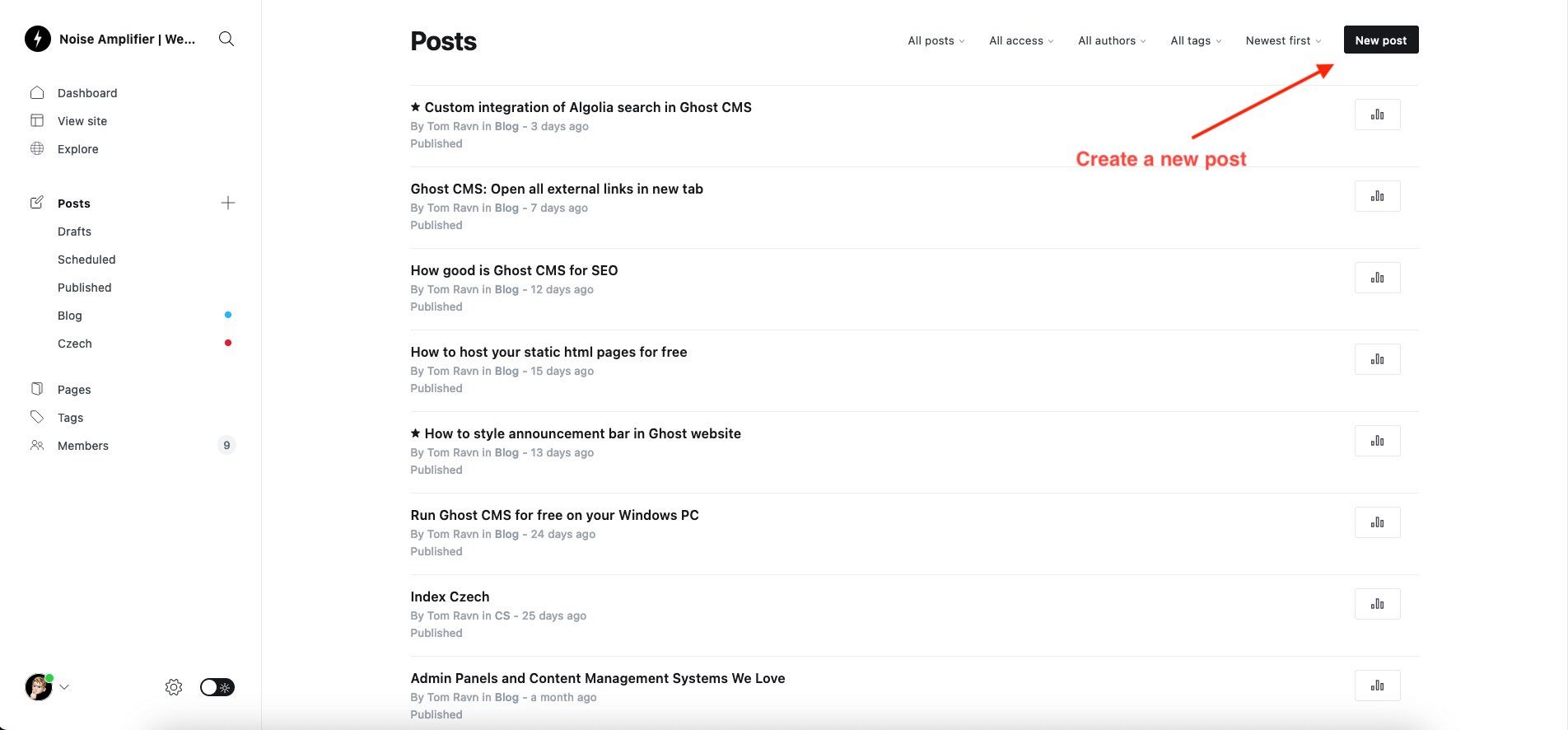This screenshot has width=1568, height=730.
Task: Select Posts in sidebar
Action: [x=74, y=204]
